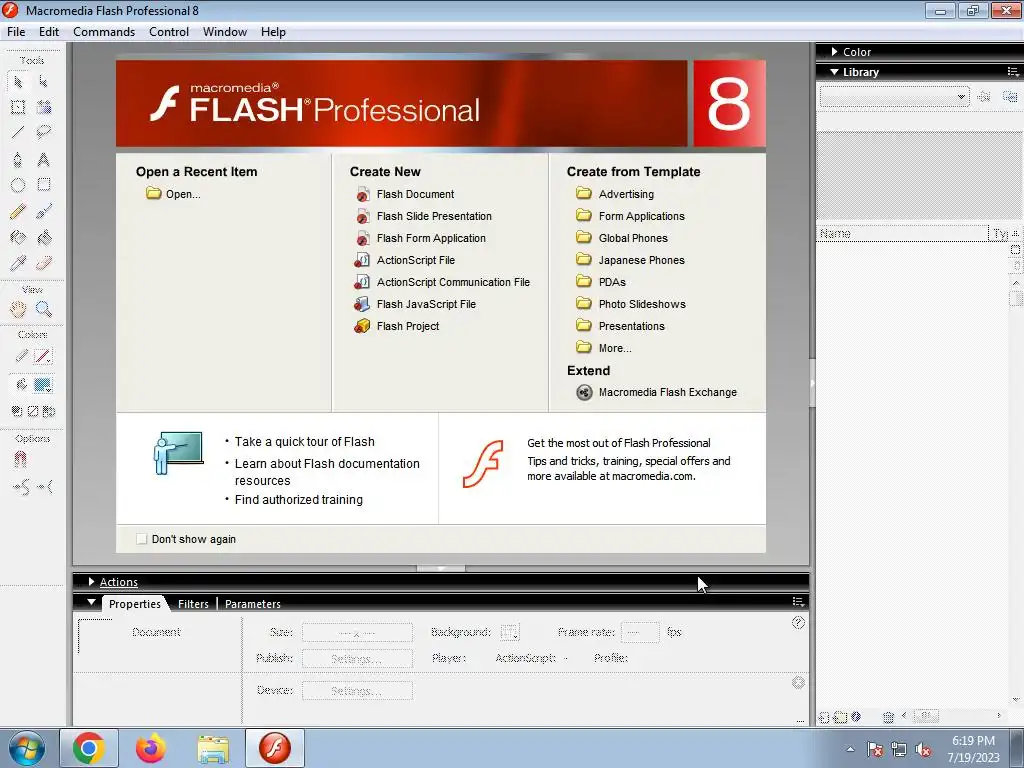Click the Library delete trash icon

click(x=888, y=716)
